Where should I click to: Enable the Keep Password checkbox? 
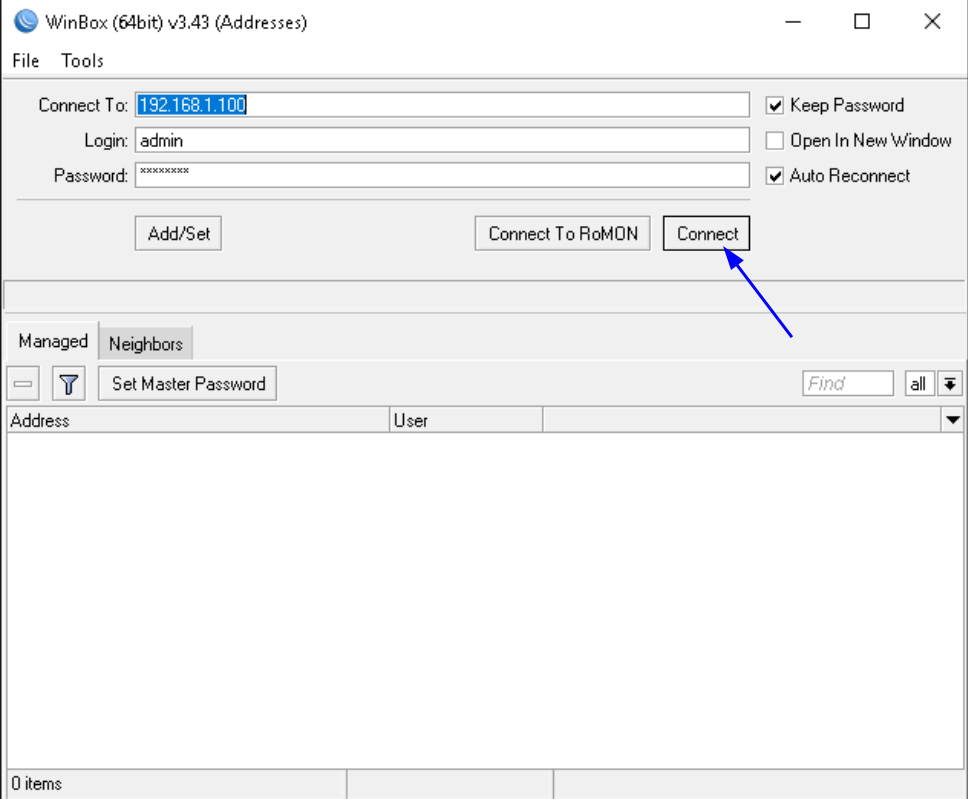pos(774,105)
